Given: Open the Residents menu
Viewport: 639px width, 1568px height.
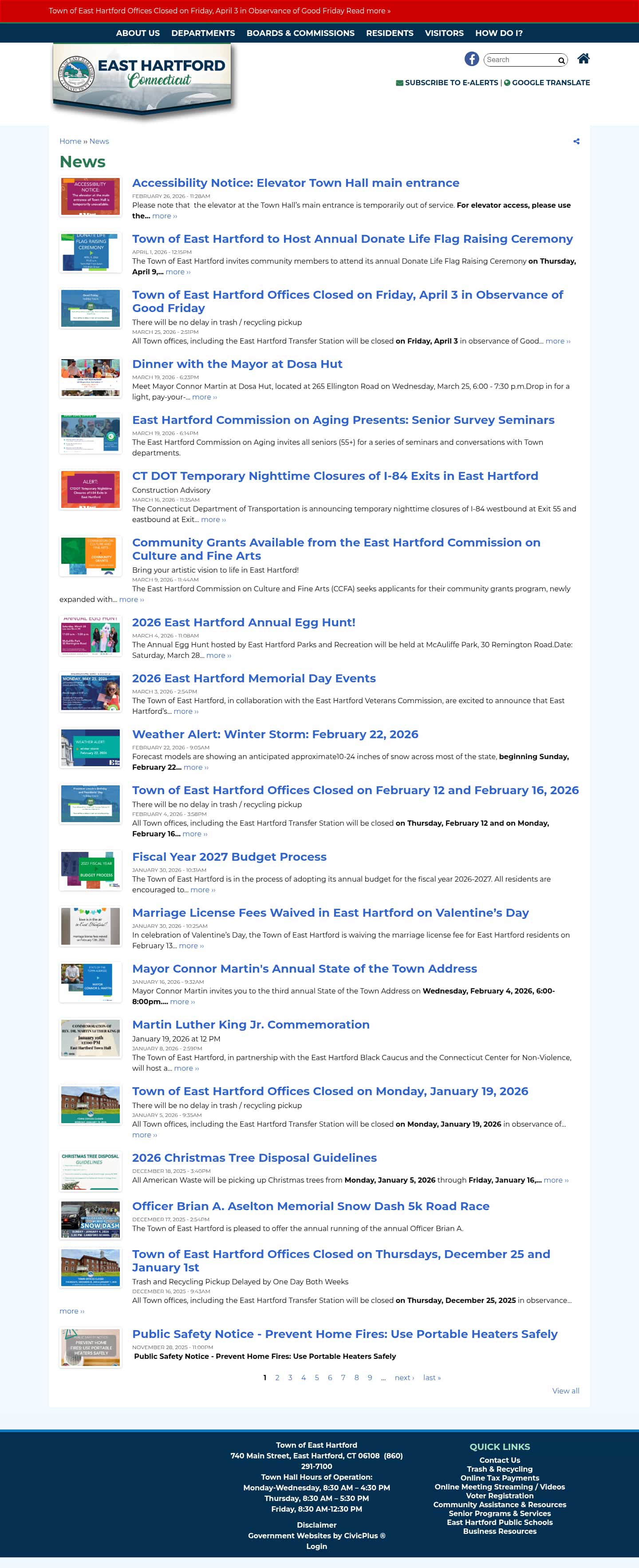Looking at the screenshot, I should 390,33.
